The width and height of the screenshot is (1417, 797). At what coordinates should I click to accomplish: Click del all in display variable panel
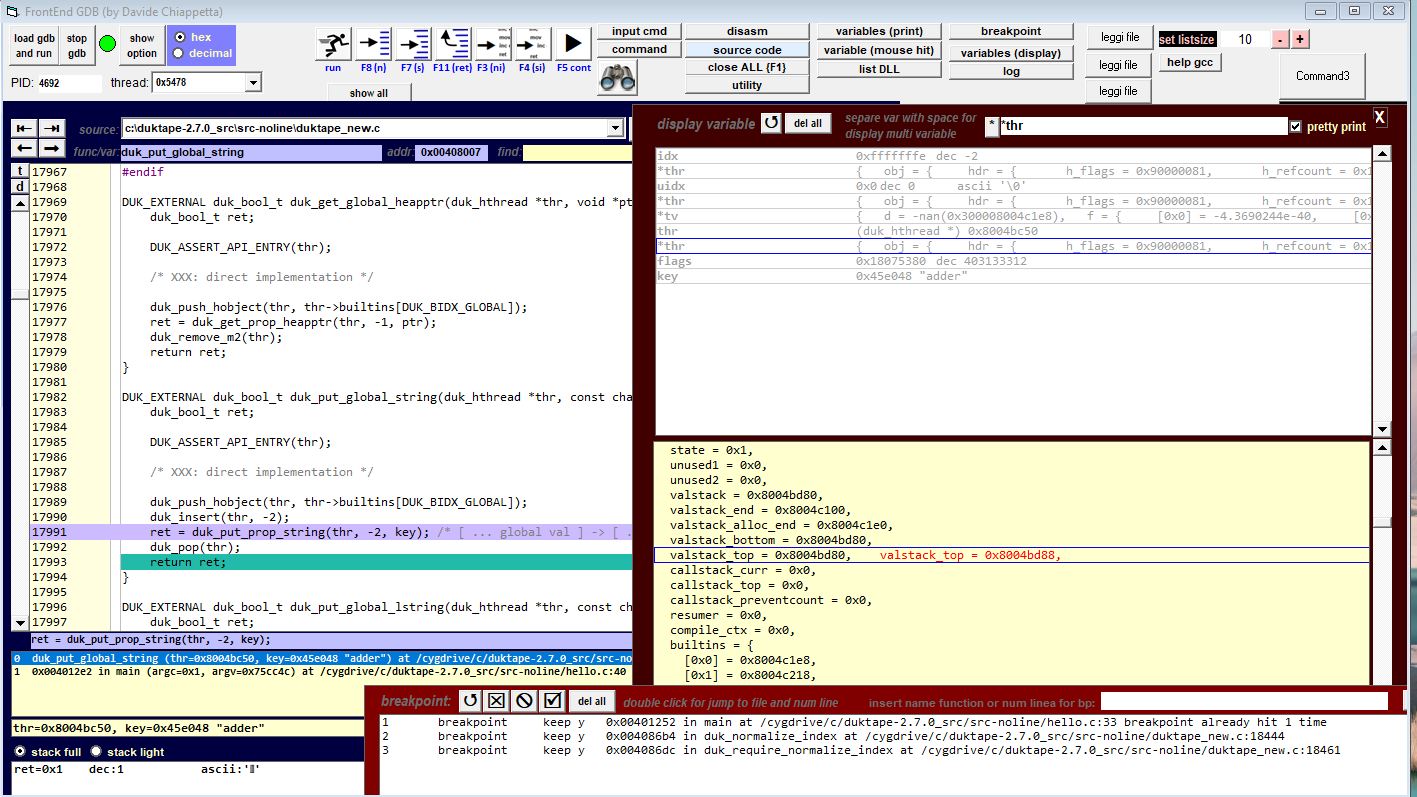pyautogui.click(x=808, y=124)
